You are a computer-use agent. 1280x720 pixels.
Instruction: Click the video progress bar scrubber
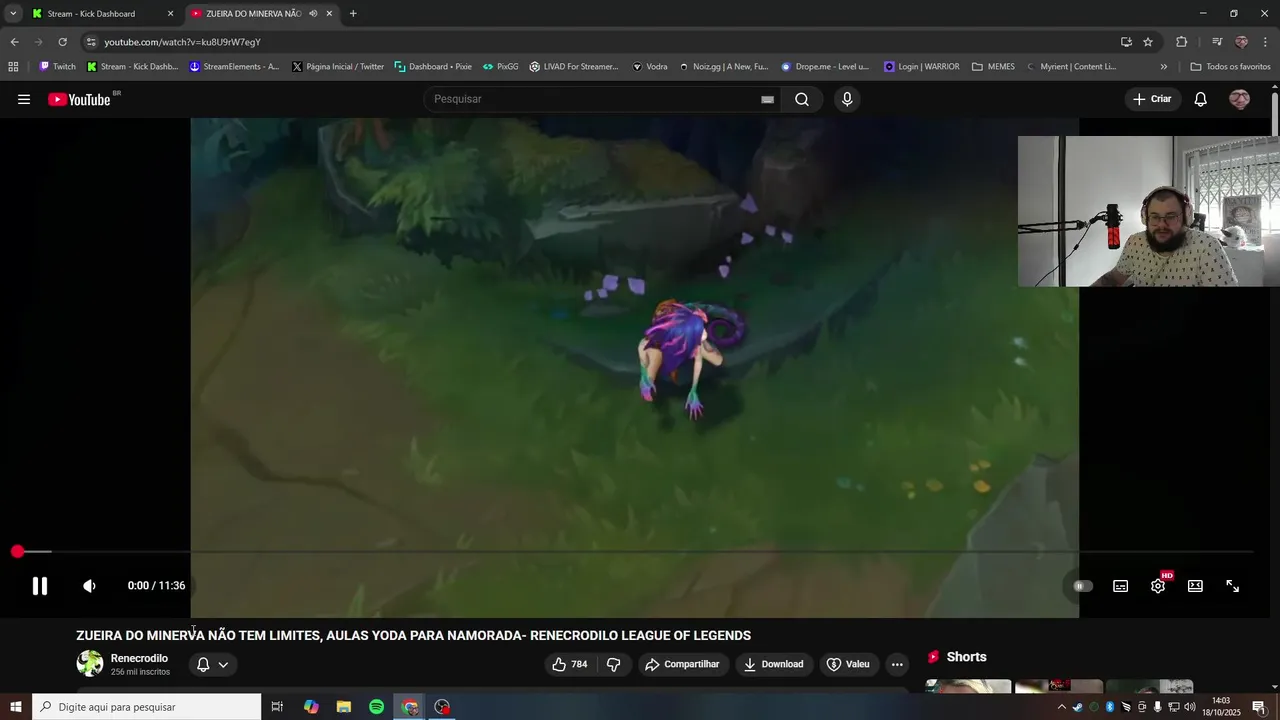[17, 552]
